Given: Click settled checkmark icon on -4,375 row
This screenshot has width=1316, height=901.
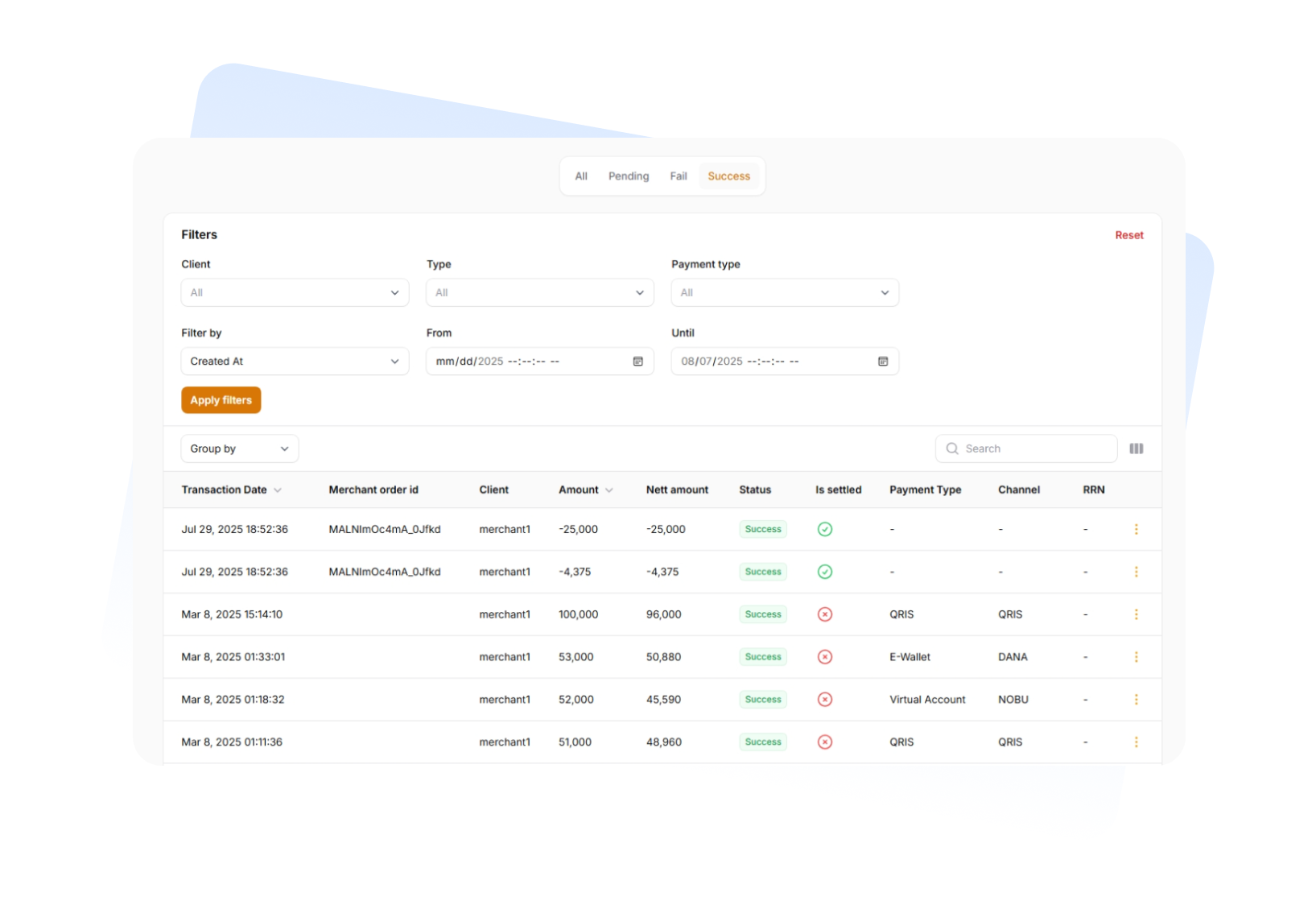Looking at the screenshot, I should (x=824, y=572).
